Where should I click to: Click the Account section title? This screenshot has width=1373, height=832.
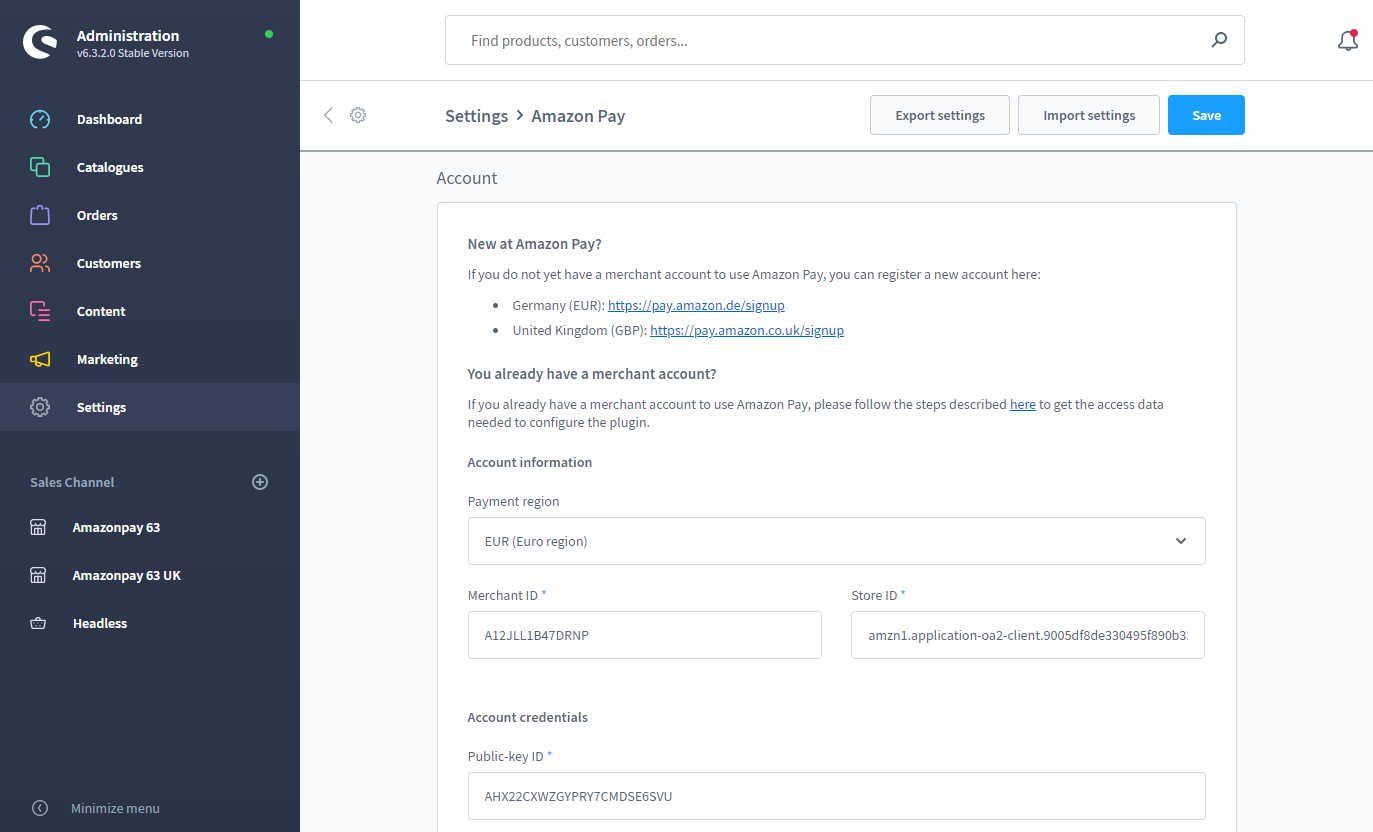click(467, 178)
